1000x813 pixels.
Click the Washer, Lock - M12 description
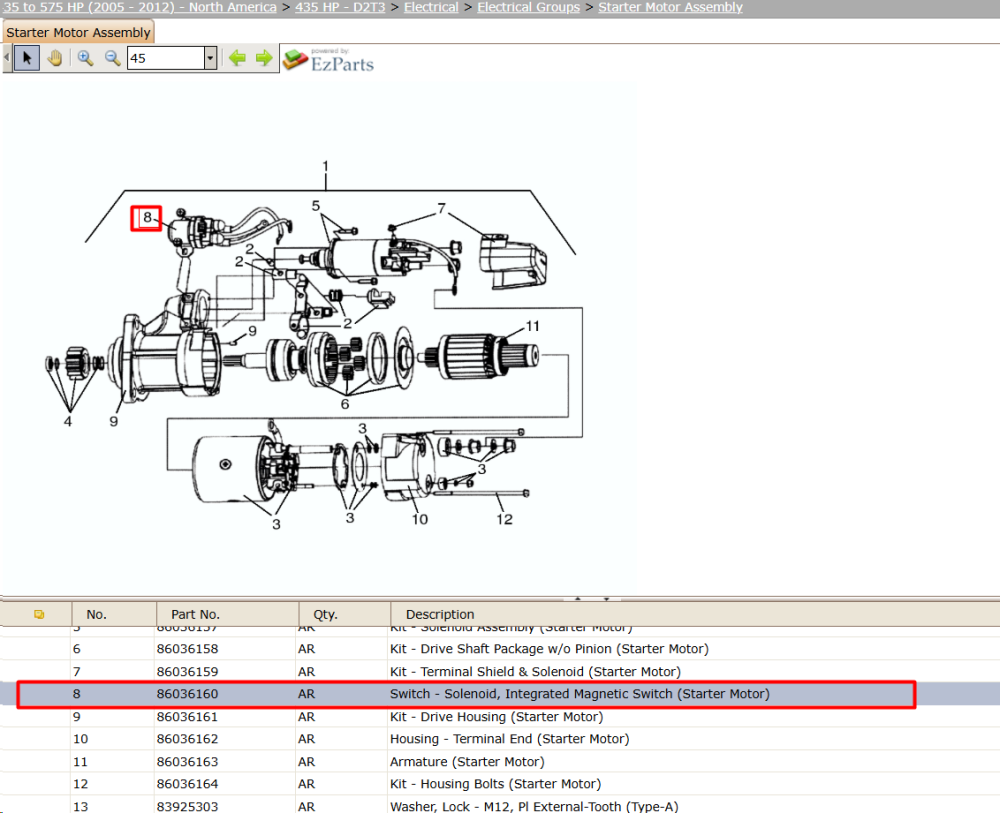(x=534, y=807)
